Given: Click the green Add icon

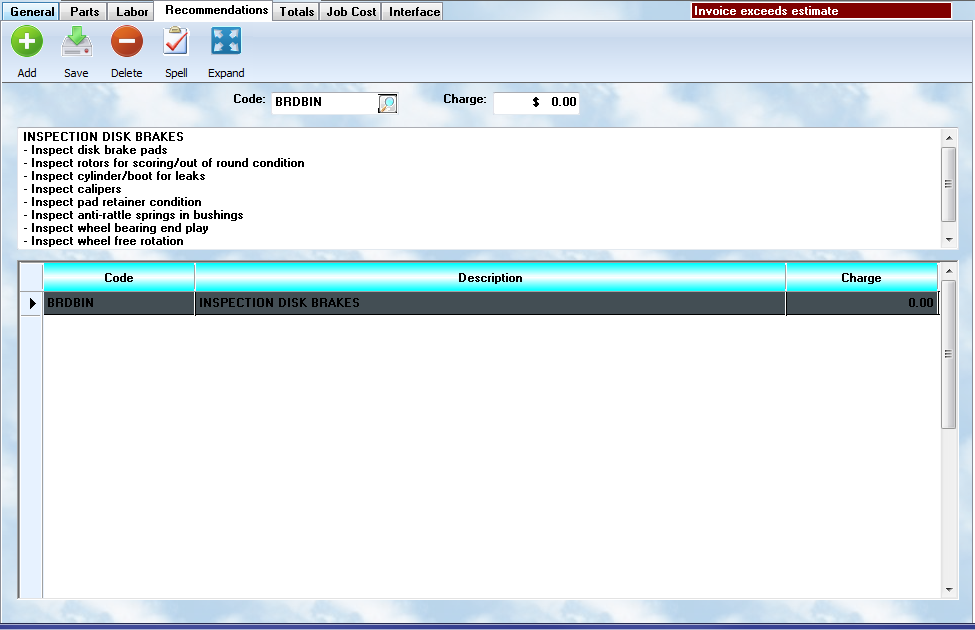Looking at the screenshot, I should [x=27, y=42].
